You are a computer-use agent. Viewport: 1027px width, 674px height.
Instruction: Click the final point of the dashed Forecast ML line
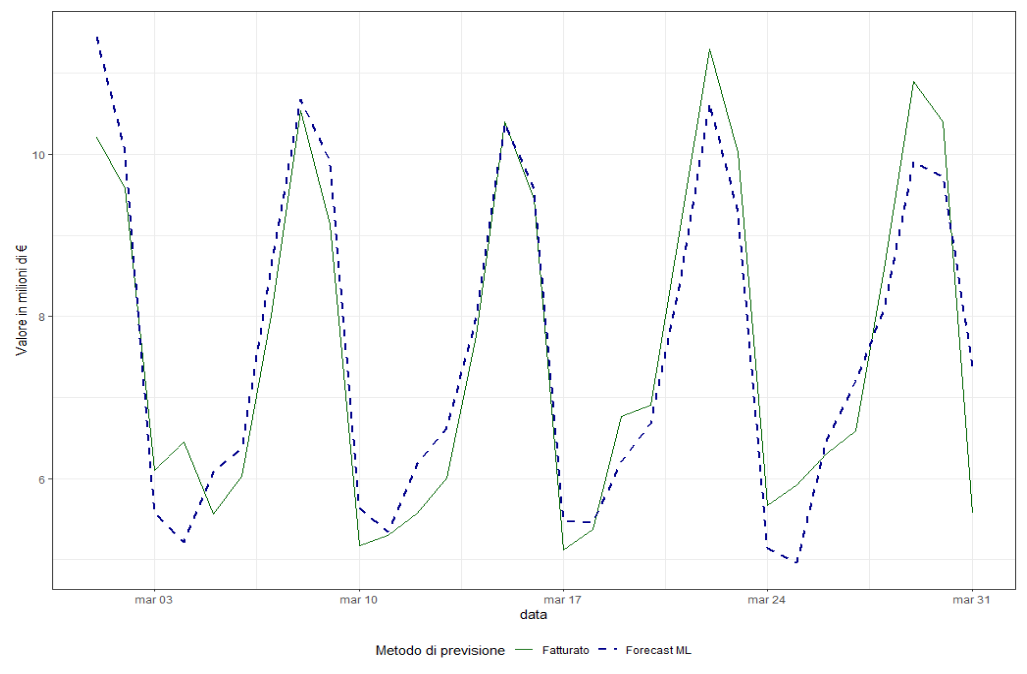pos(972,366)
